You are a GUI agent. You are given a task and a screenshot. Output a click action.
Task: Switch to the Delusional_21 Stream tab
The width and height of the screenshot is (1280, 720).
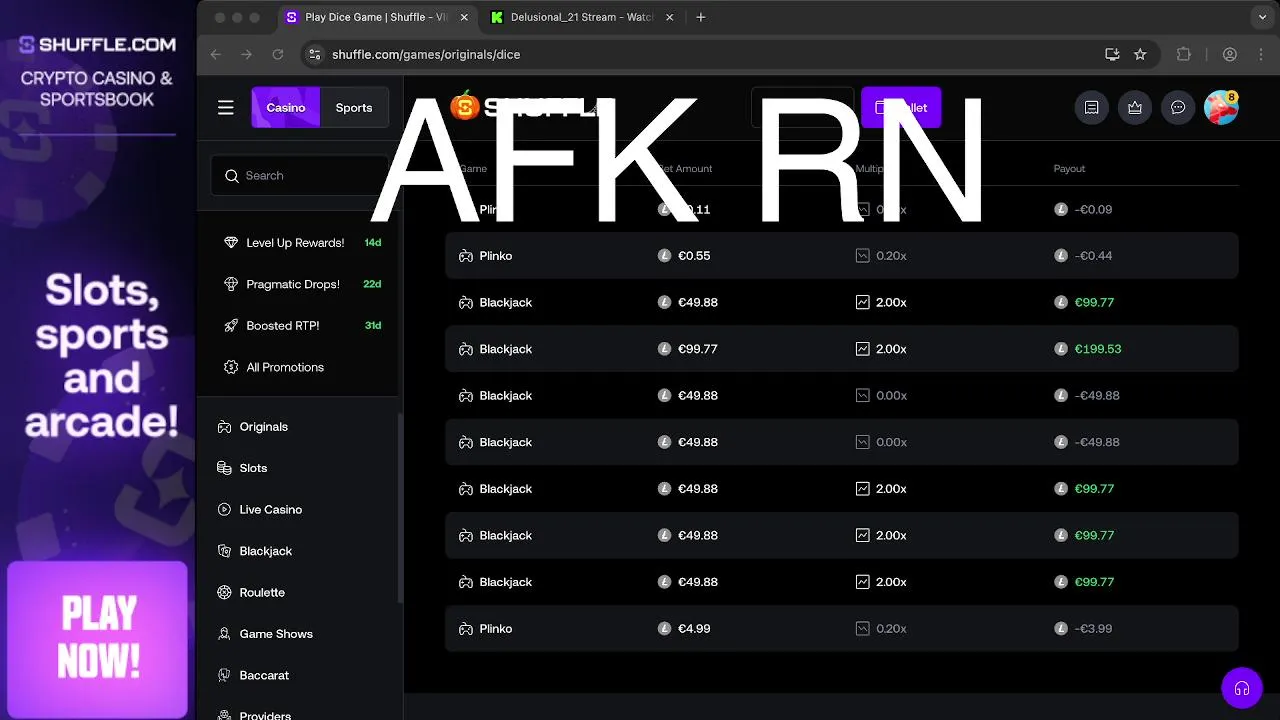coord(580,17)
